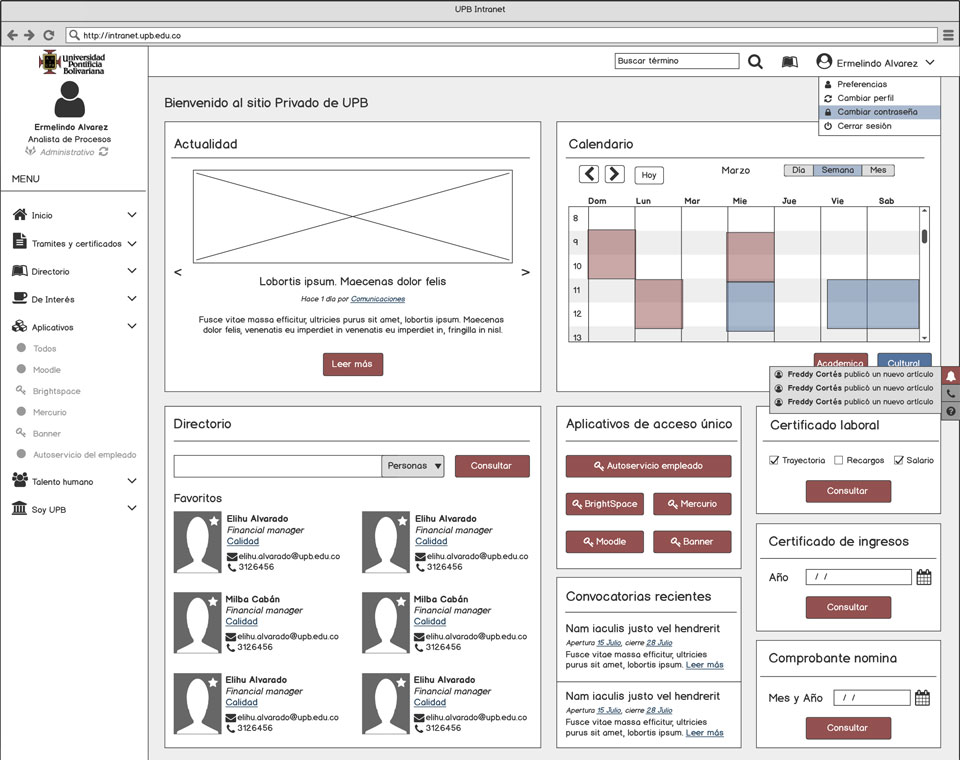
Task: Open the book icon next to search
Action: pyautogui.click(x=789, y=62)
